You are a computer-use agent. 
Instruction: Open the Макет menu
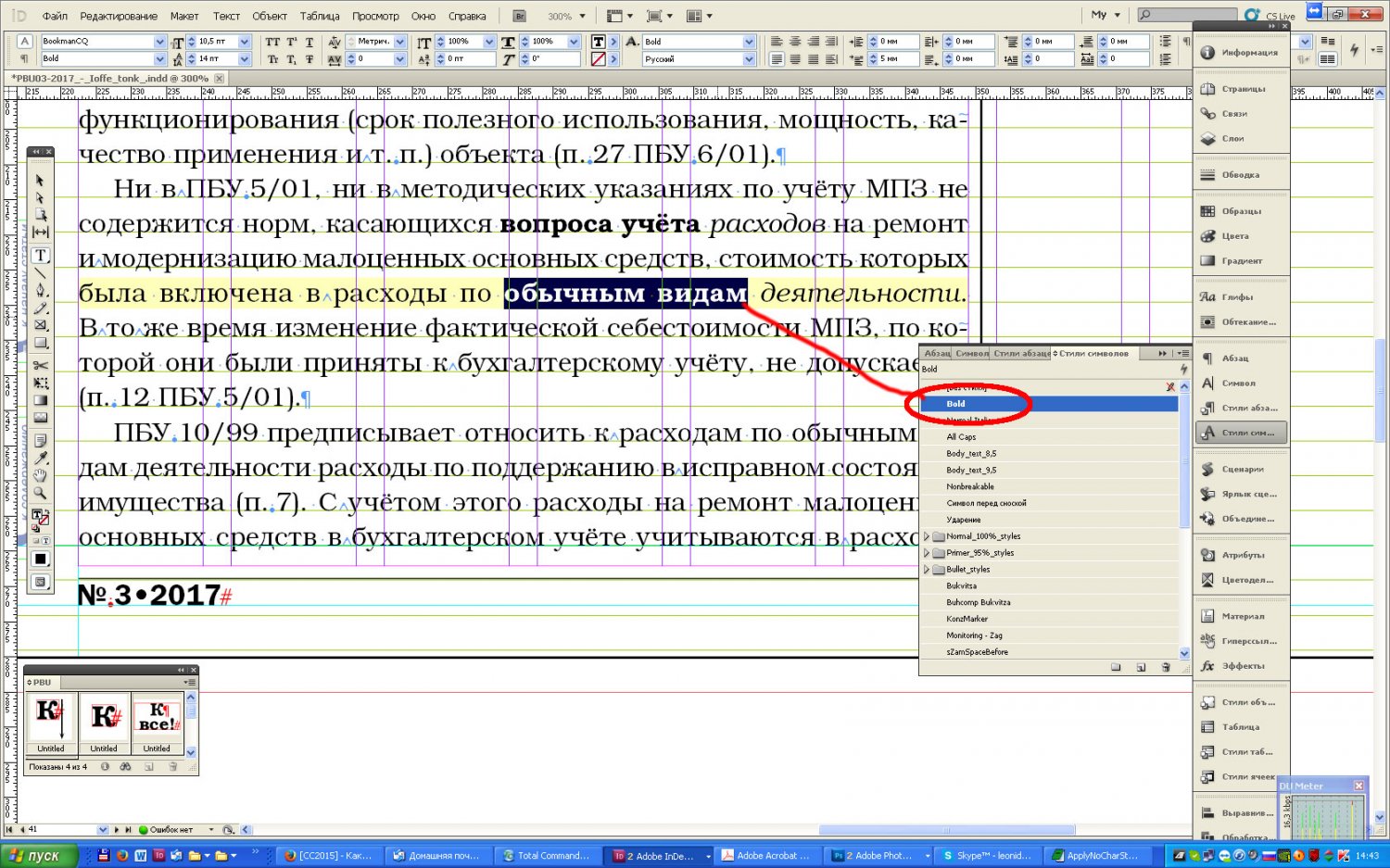pyautogui.click(x=184, y=16)
